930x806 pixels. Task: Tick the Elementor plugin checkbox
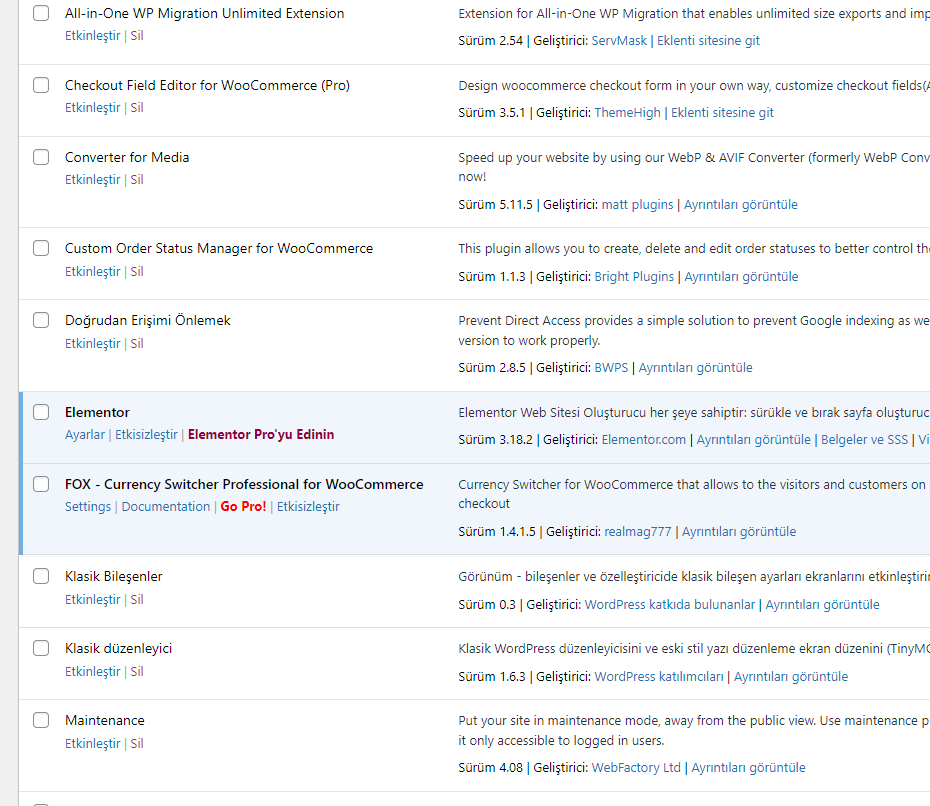point(41,412)
